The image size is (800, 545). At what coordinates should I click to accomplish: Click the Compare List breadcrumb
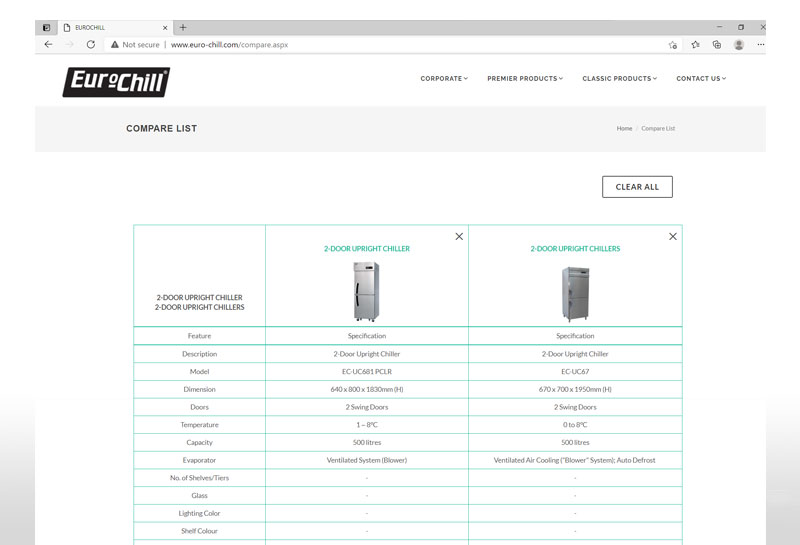click(658, 129)
